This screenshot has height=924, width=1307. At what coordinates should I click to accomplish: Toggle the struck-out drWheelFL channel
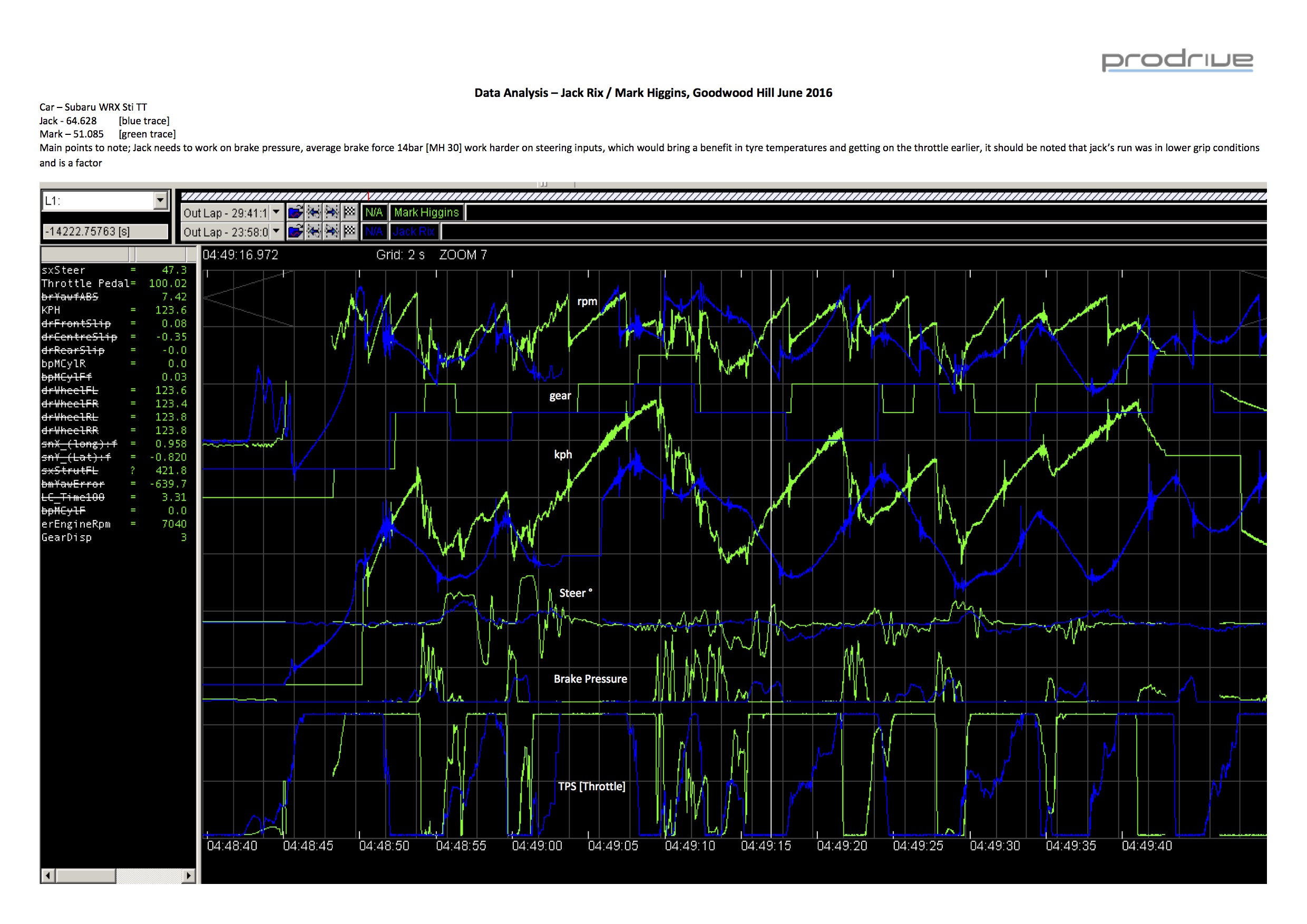click(x=114, y=390)
